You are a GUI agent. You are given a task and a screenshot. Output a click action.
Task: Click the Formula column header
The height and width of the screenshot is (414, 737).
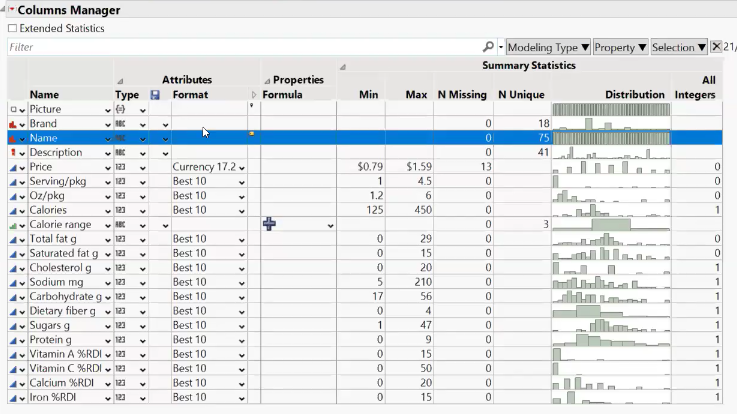coord(282,94)
